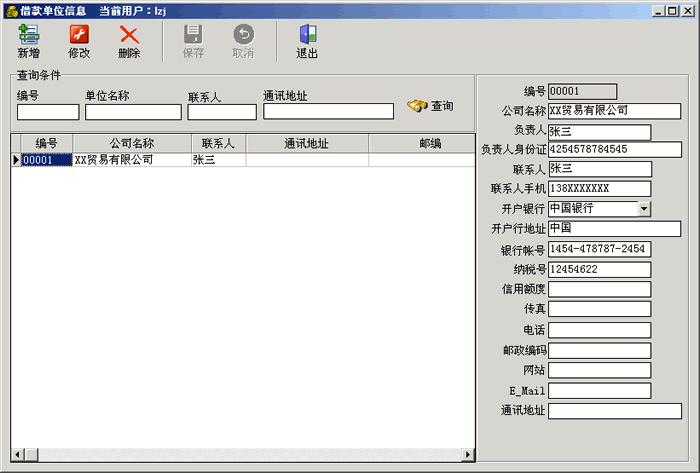
Task: Click the 负责人身份证 field
Action: pos(615,149)
